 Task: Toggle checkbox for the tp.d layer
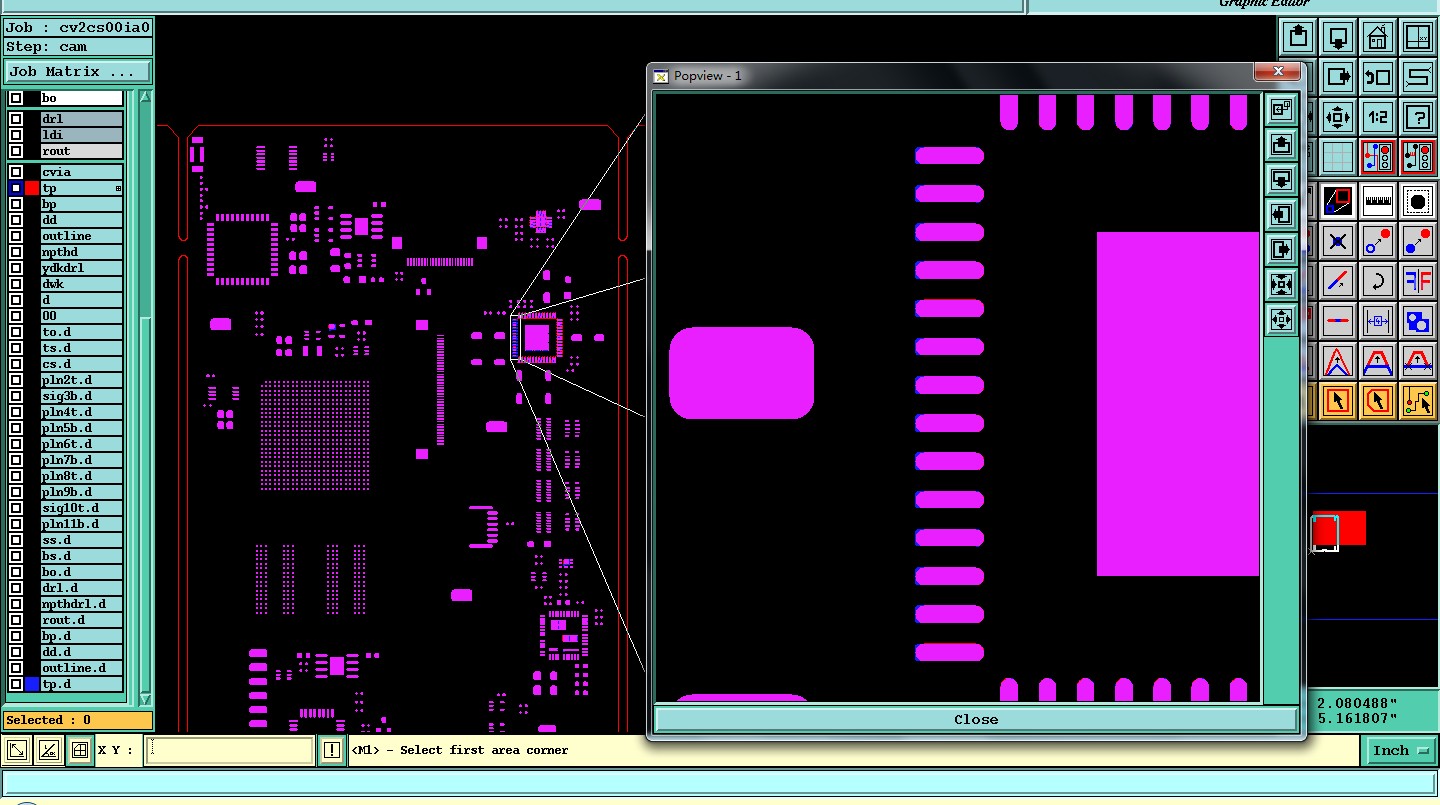pos(16,684)
